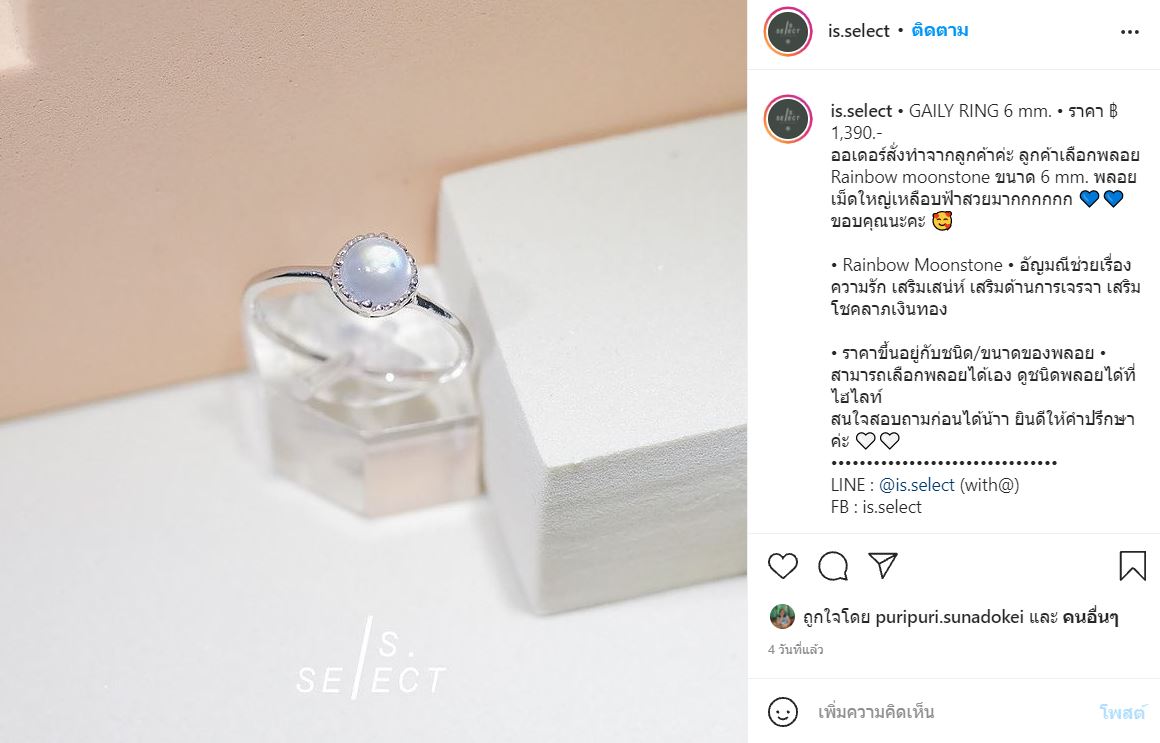Open is.select username in caption

click(x=861, y=111)
